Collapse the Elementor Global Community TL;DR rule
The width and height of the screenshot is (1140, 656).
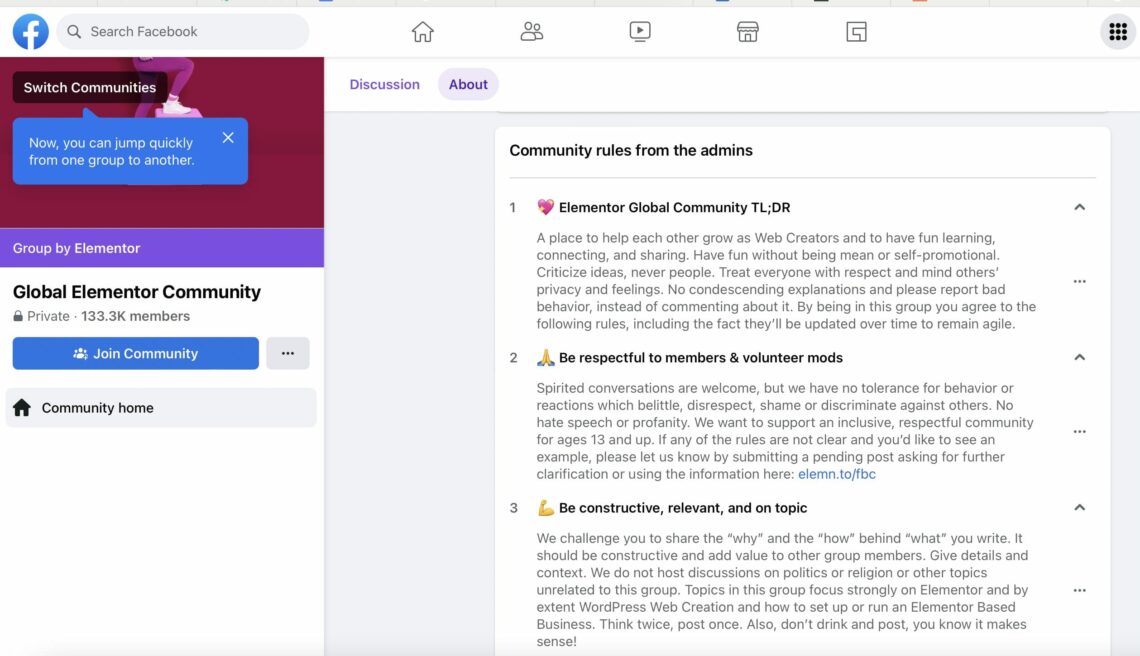[1079, 207]
